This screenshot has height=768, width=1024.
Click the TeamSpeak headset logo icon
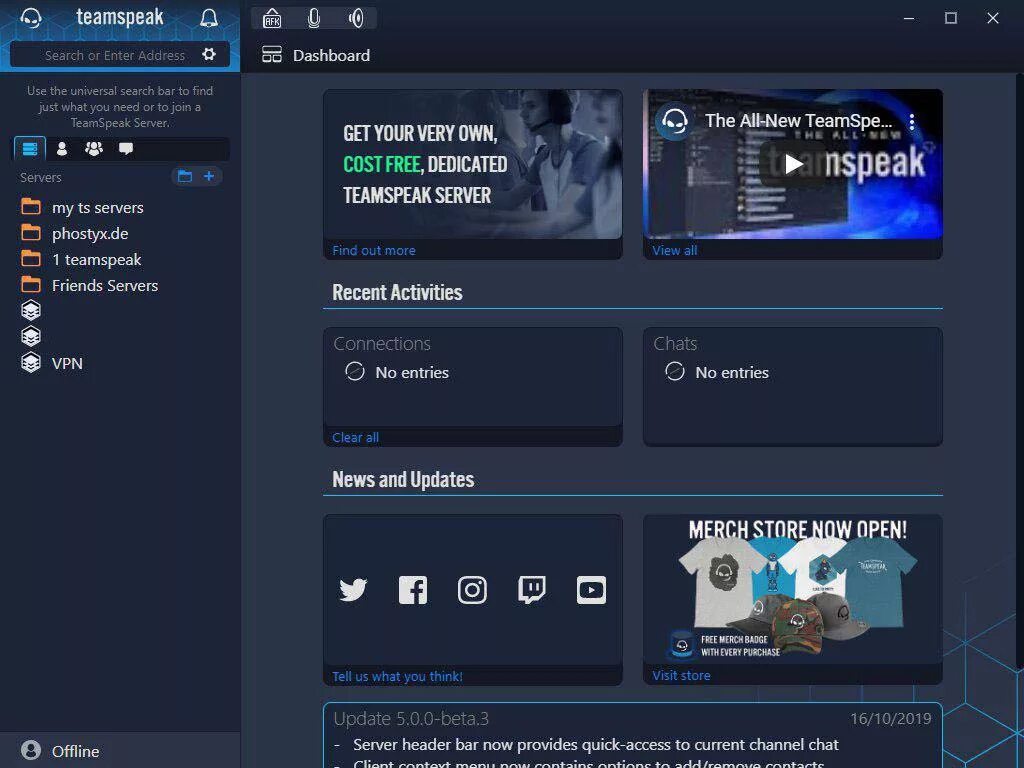pyautogui.click(x=31, y=18)
